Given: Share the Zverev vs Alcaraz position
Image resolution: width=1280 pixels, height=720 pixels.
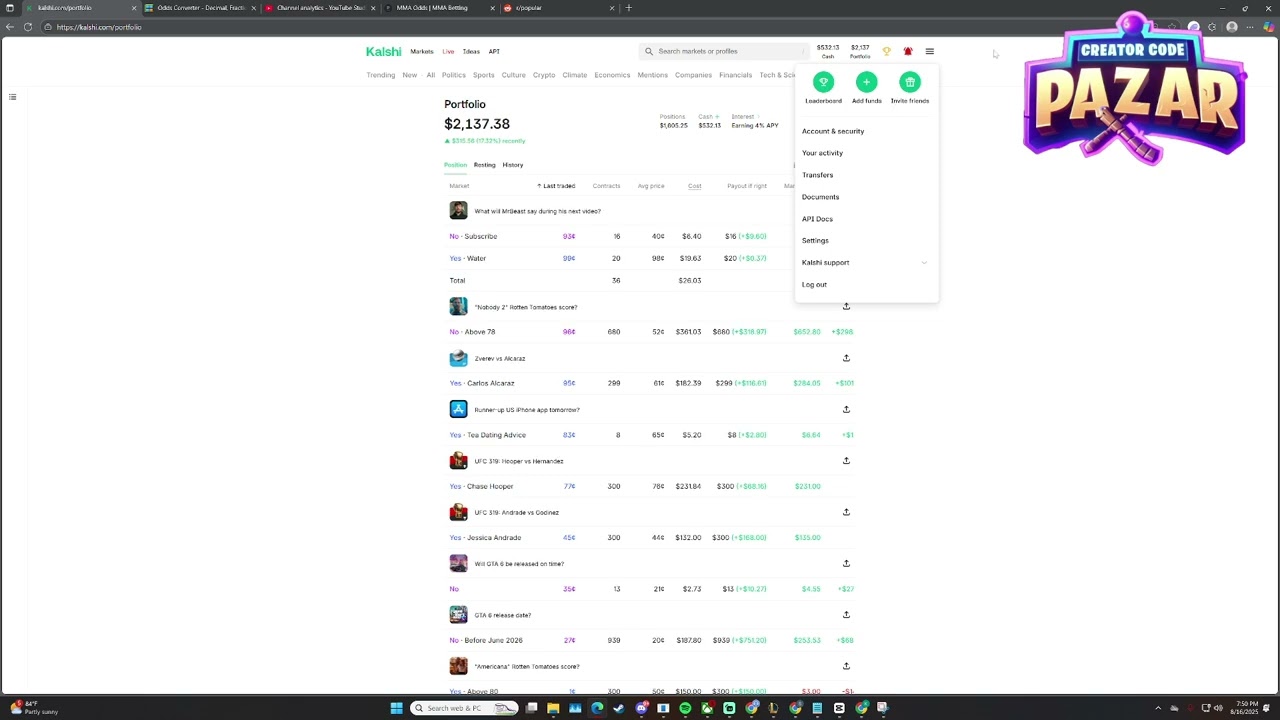Looking at the screenshot, I should click(846, 358).
